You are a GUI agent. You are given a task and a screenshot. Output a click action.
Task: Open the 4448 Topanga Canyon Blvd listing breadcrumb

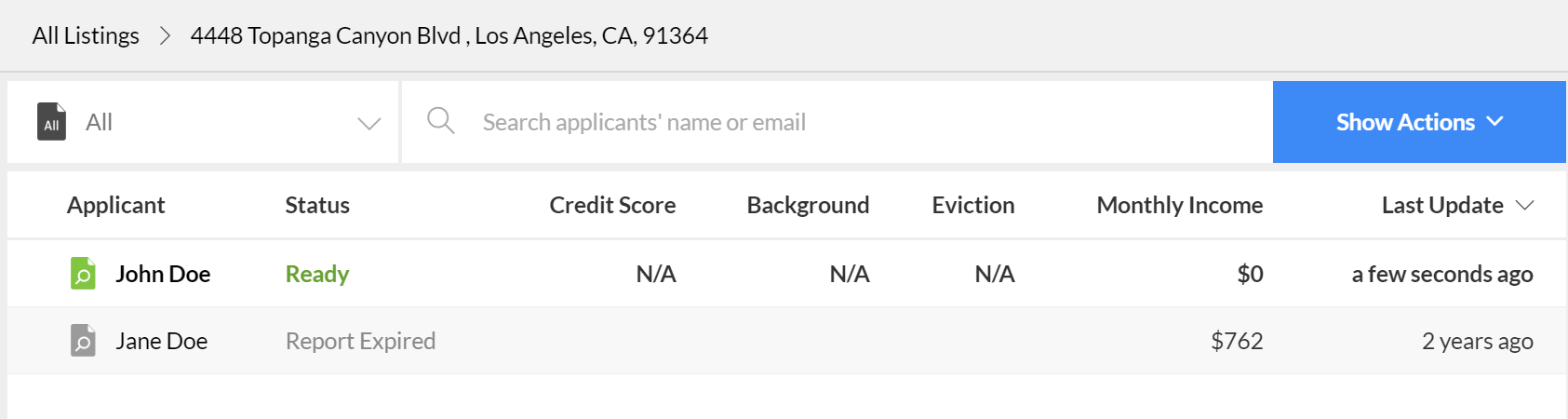tap(449, 35)
